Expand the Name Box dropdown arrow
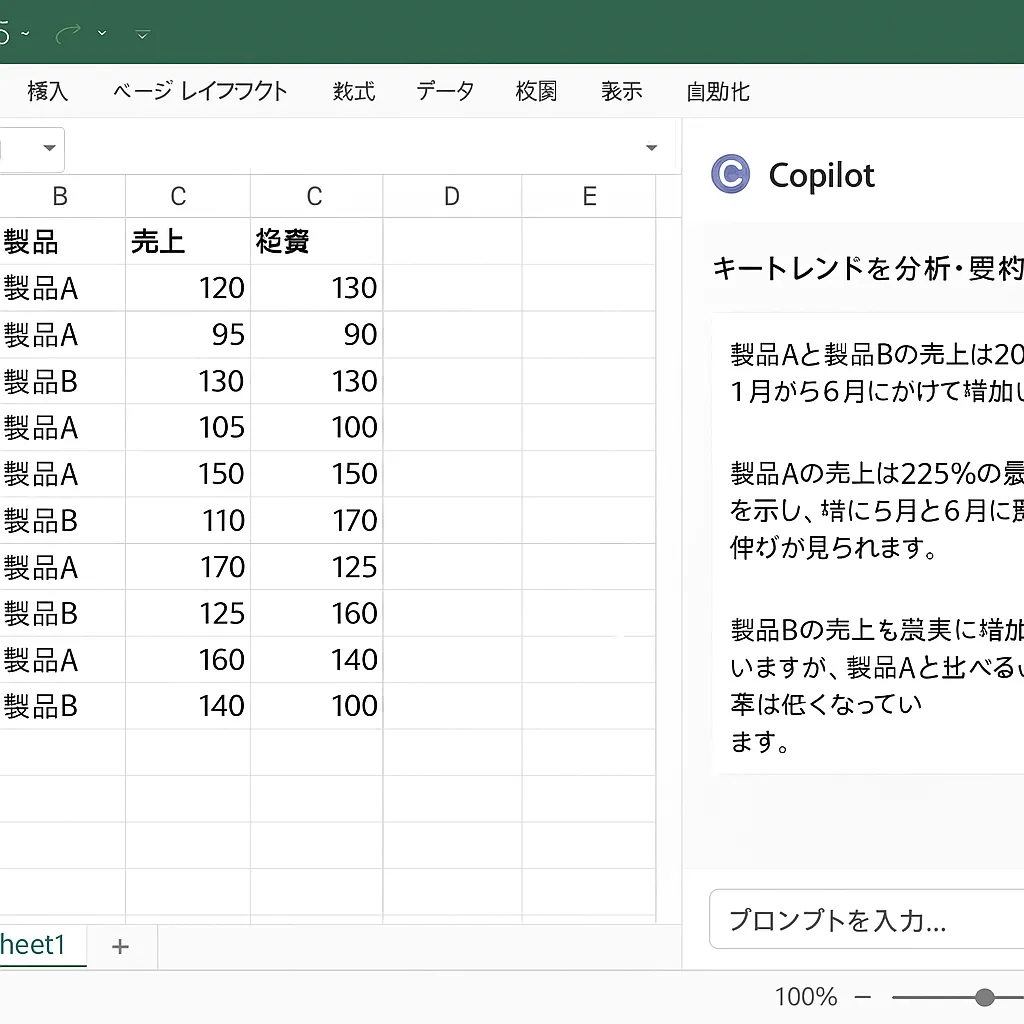The width and height of the screenshot is (1024, 1024). [49, 149]
